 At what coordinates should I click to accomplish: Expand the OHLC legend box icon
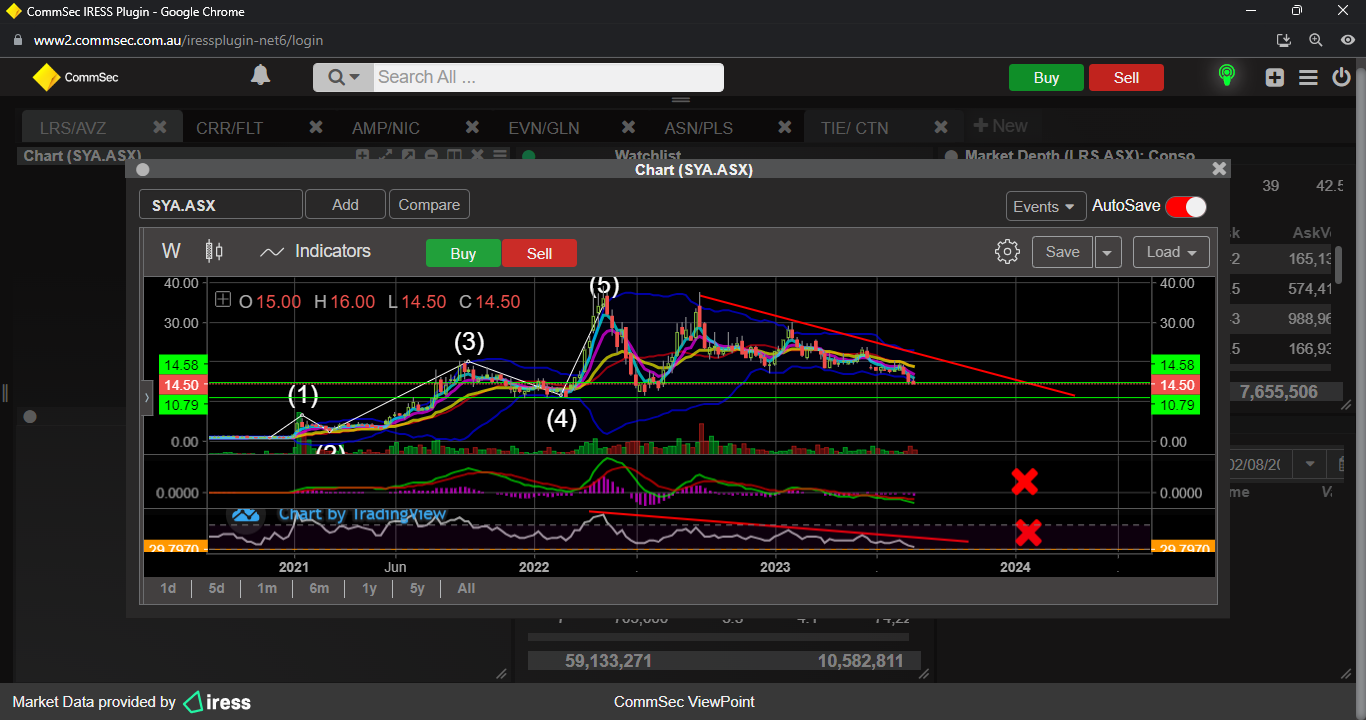click(223, 301)
